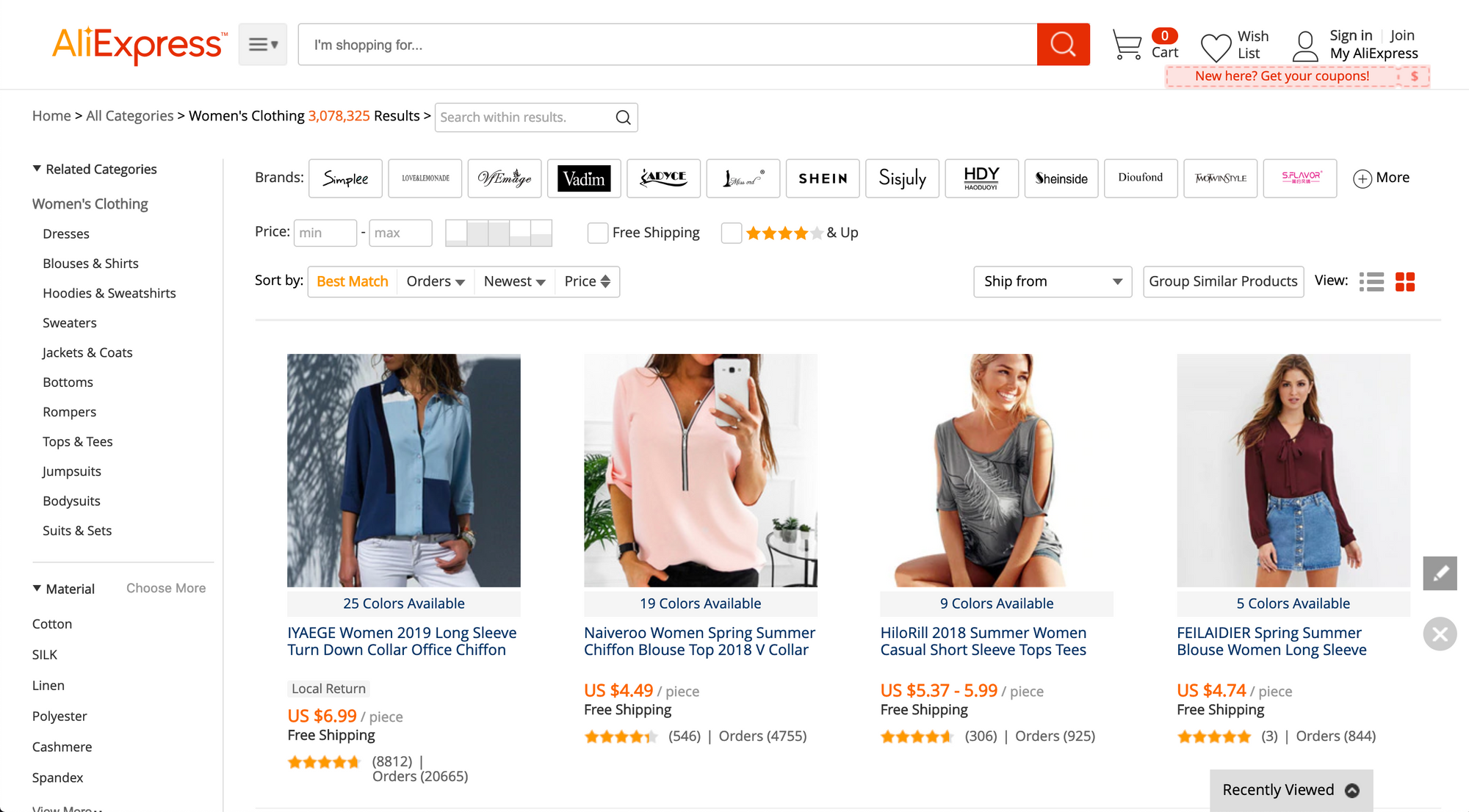Viewport: 1469px width, 812px height.
Task: Enable the Free Shipping checkbox
Action: (598, 233)
